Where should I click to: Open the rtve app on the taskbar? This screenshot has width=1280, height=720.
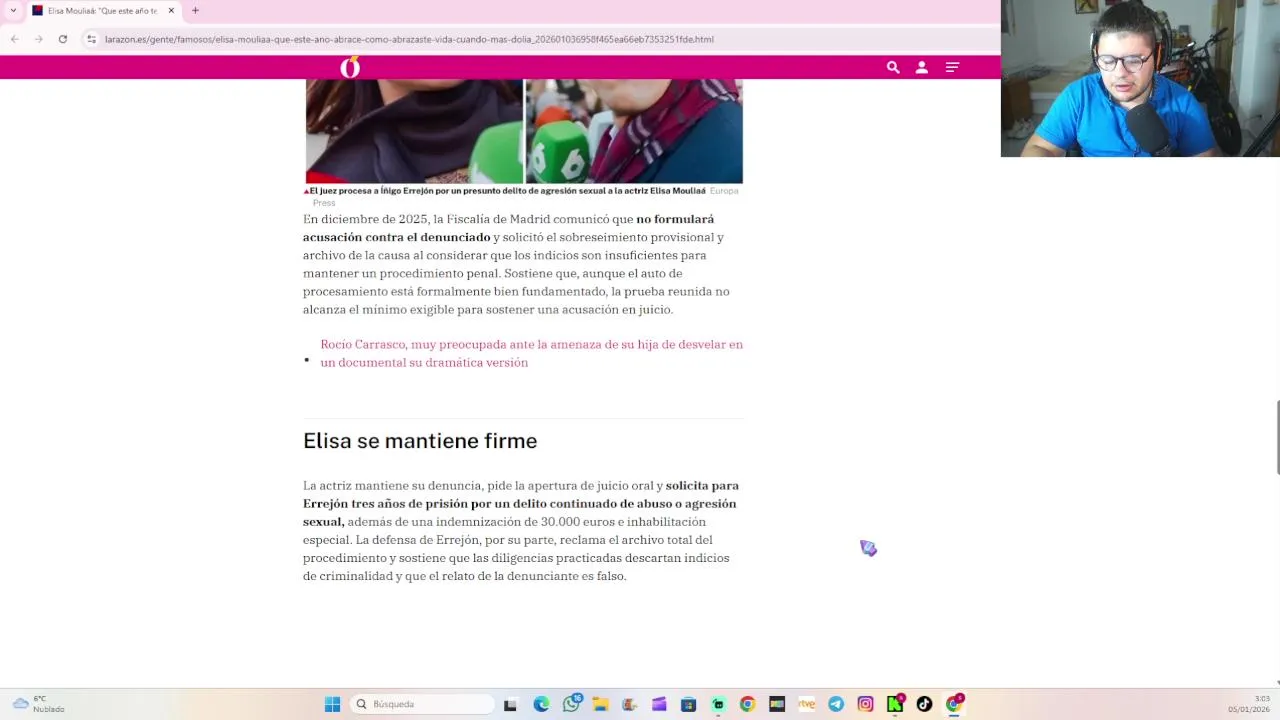point(806,704)
